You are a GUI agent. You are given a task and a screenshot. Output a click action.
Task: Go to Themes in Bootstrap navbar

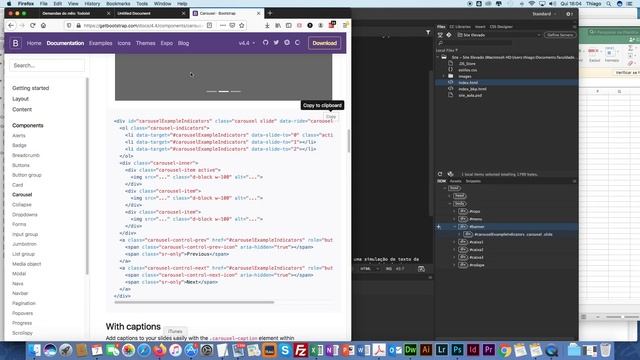click(x=145, y=43)
